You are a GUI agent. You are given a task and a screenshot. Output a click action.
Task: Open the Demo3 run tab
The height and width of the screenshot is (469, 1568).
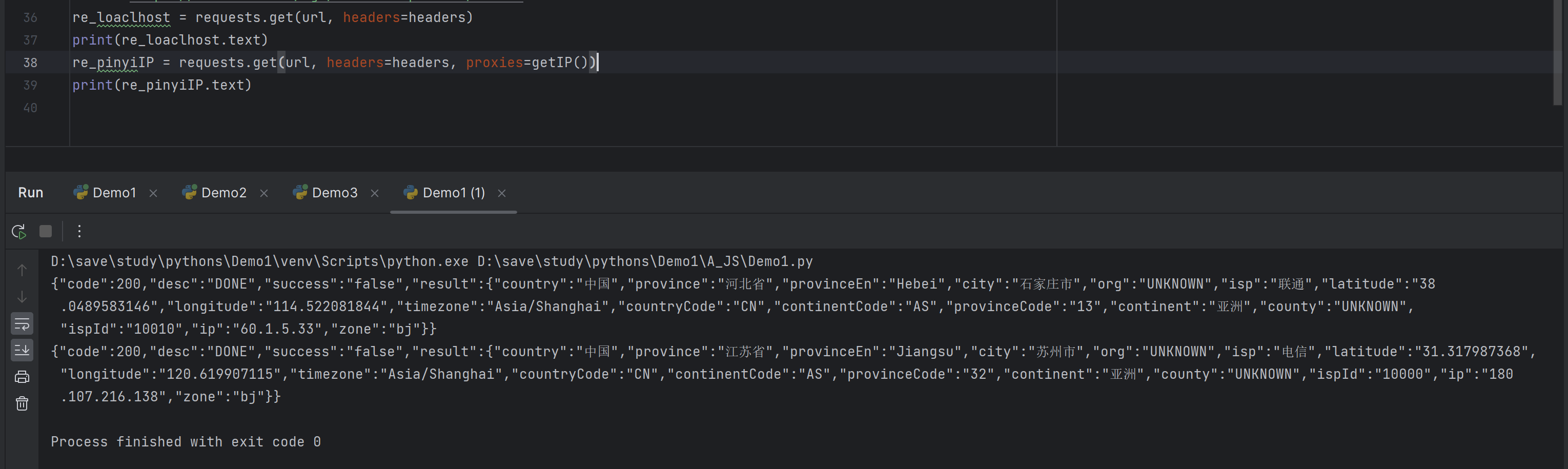[334, 193]
